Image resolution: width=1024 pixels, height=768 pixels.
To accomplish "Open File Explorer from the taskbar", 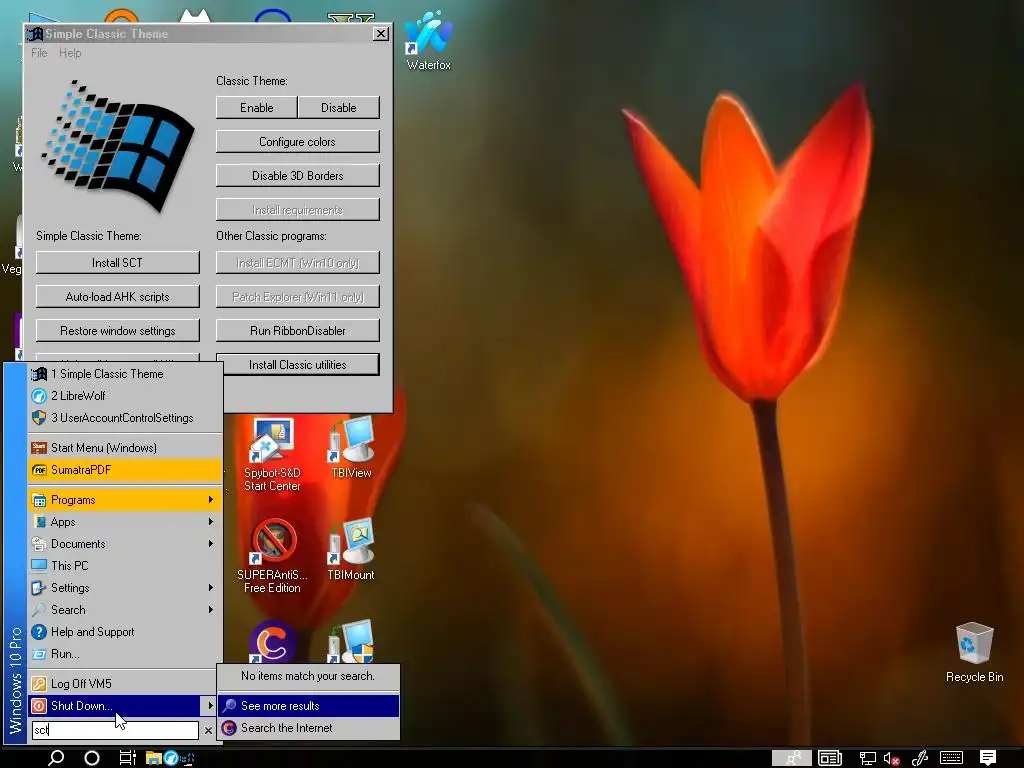I will pyautogui.click(x=153, y=758).
